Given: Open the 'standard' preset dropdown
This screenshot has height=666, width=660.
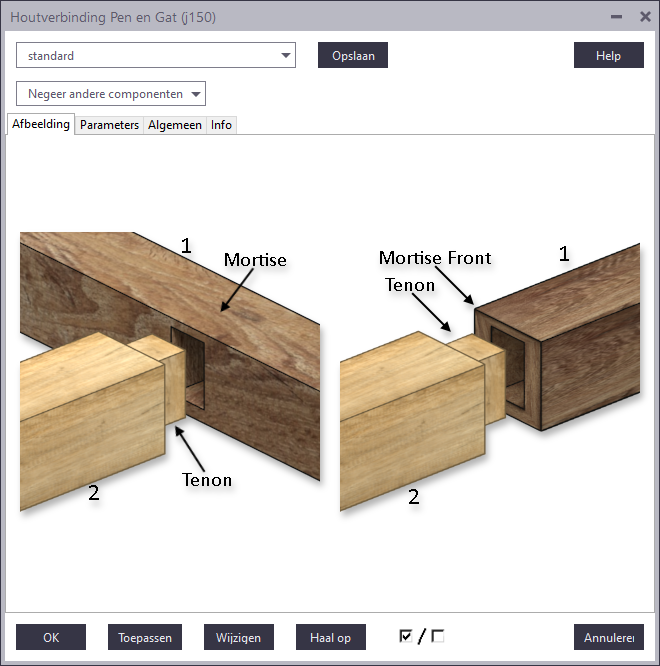Looking at the screenshot, I should tap(156, 56).
